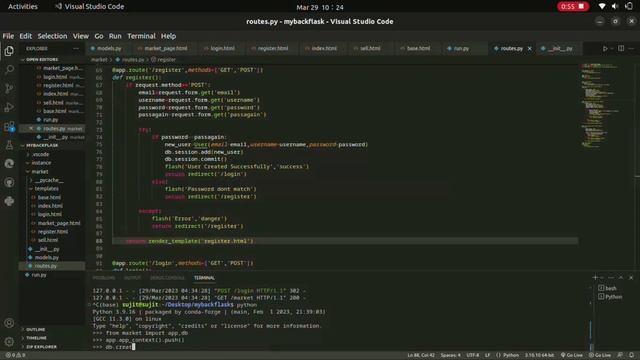The width and height of the screenshot is (640, 360).
Task: Open the Testing flask icon view
Action: coord(9,145)
